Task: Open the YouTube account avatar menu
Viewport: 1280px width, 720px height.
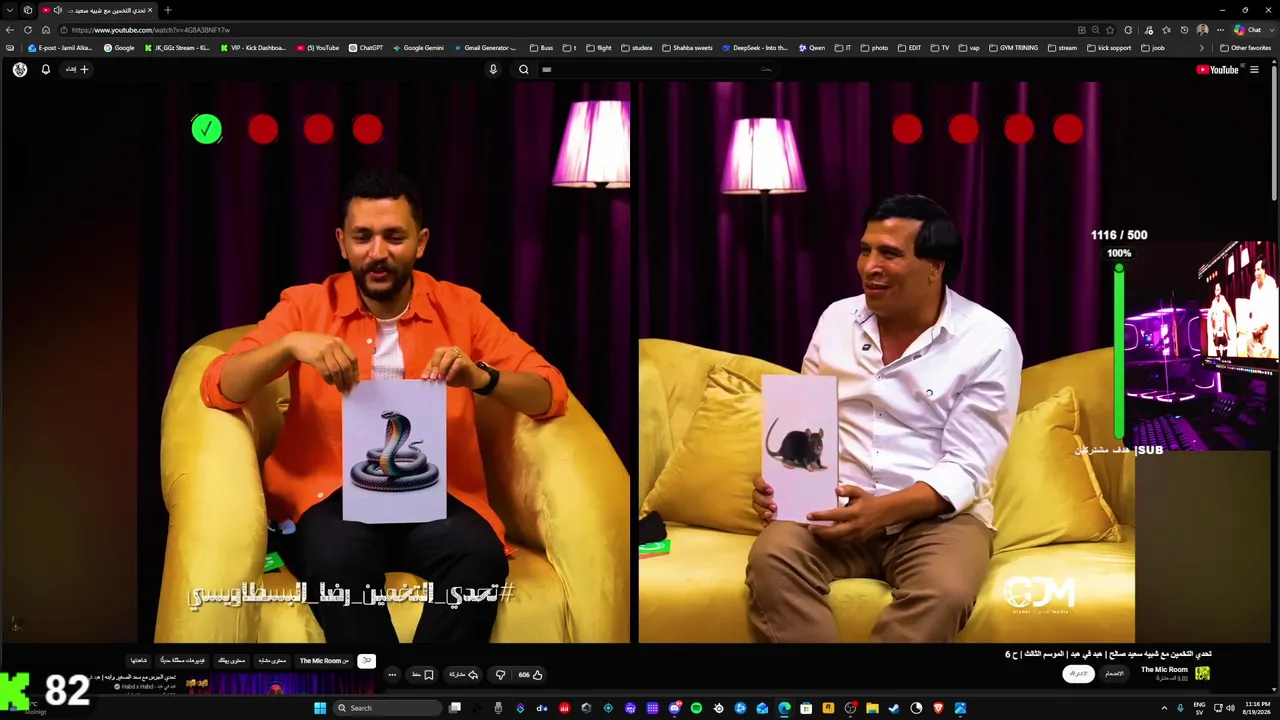Action: click(20, 70)
